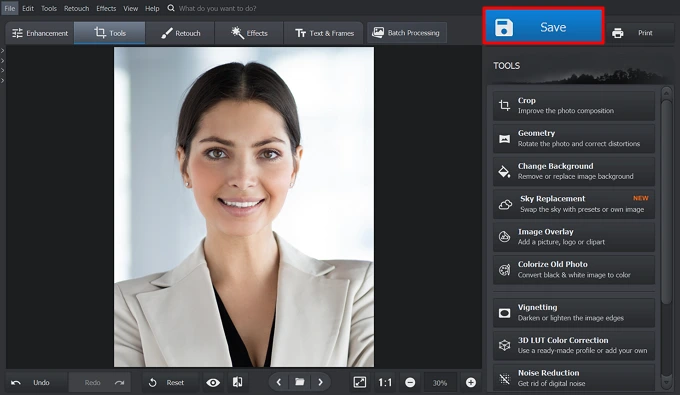Image resolution: width=680 pixels, height=395 pixels.
Task: Switch to the Tools tab
Action: click(x=110, y=33)
